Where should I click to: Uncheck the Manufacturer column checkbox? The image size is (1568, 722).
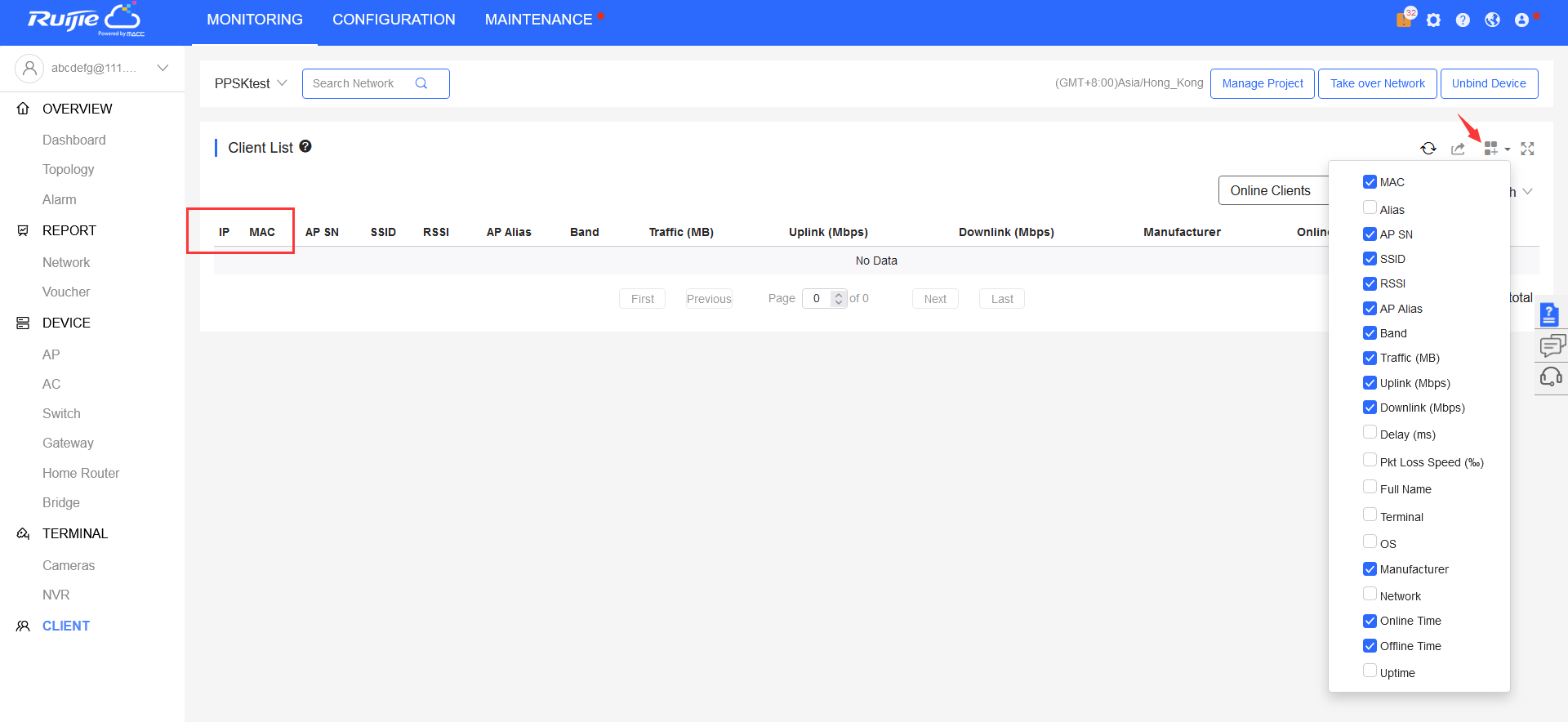pos(1370,569)
